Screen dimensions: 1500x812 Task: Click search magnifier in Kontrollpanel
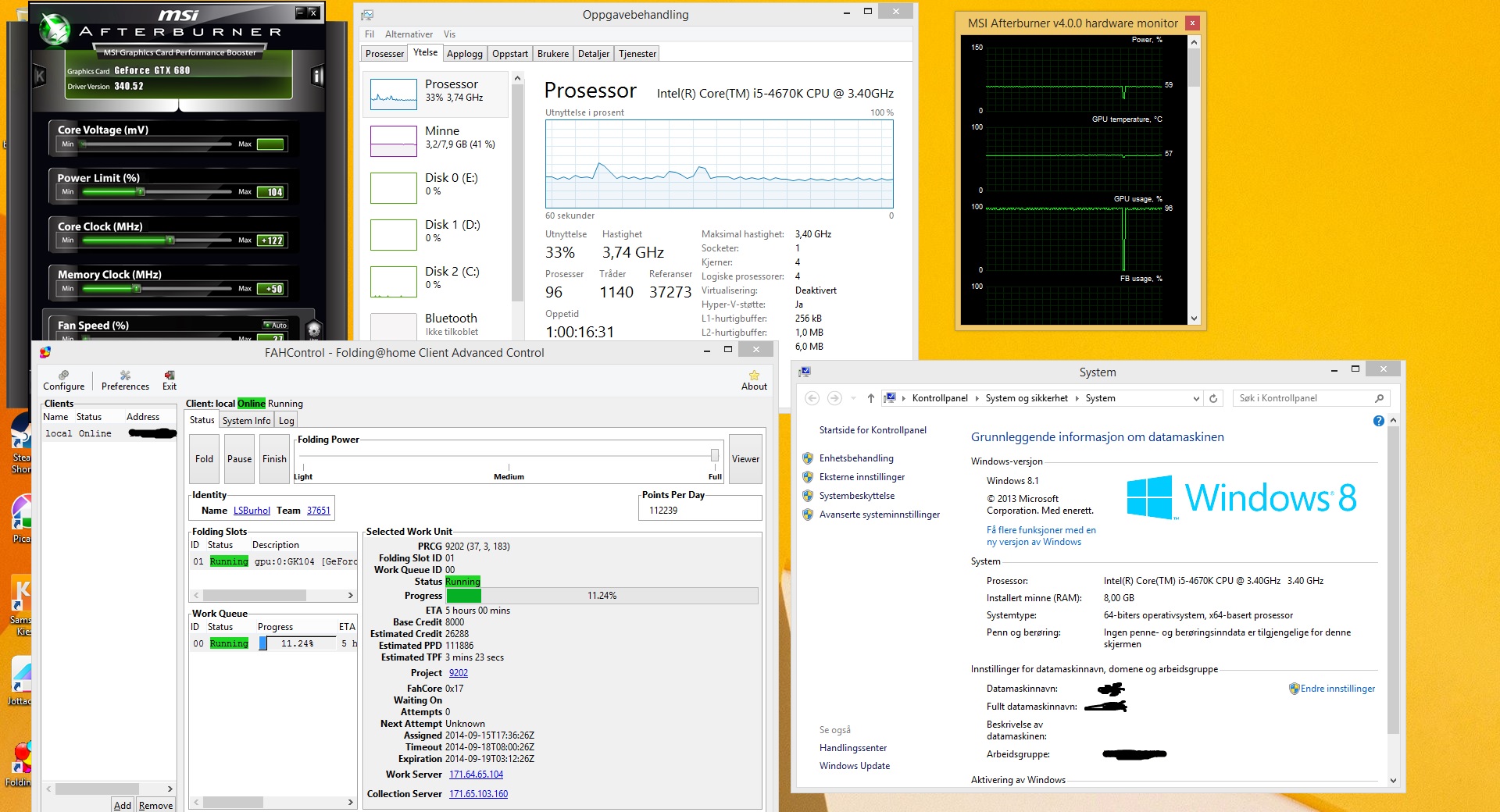1379,398
